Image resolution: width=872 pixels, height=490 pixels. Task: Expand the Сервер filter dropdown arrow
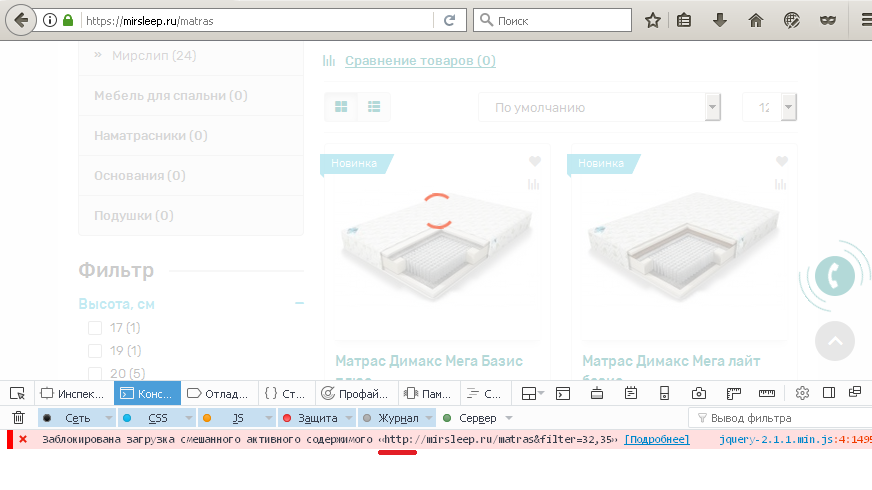(509, 418)
